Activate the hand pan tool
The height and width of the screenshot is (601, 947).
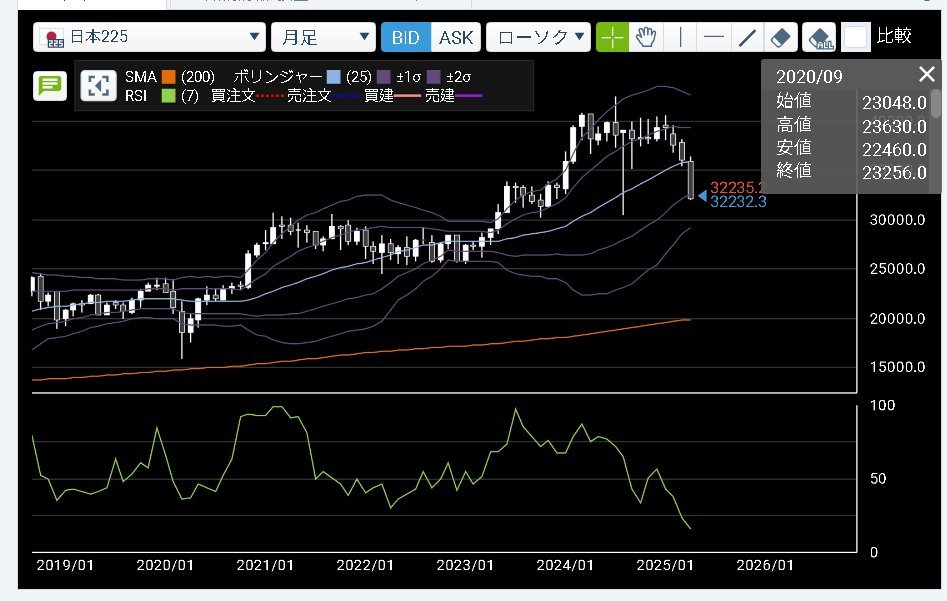point(646,38)
